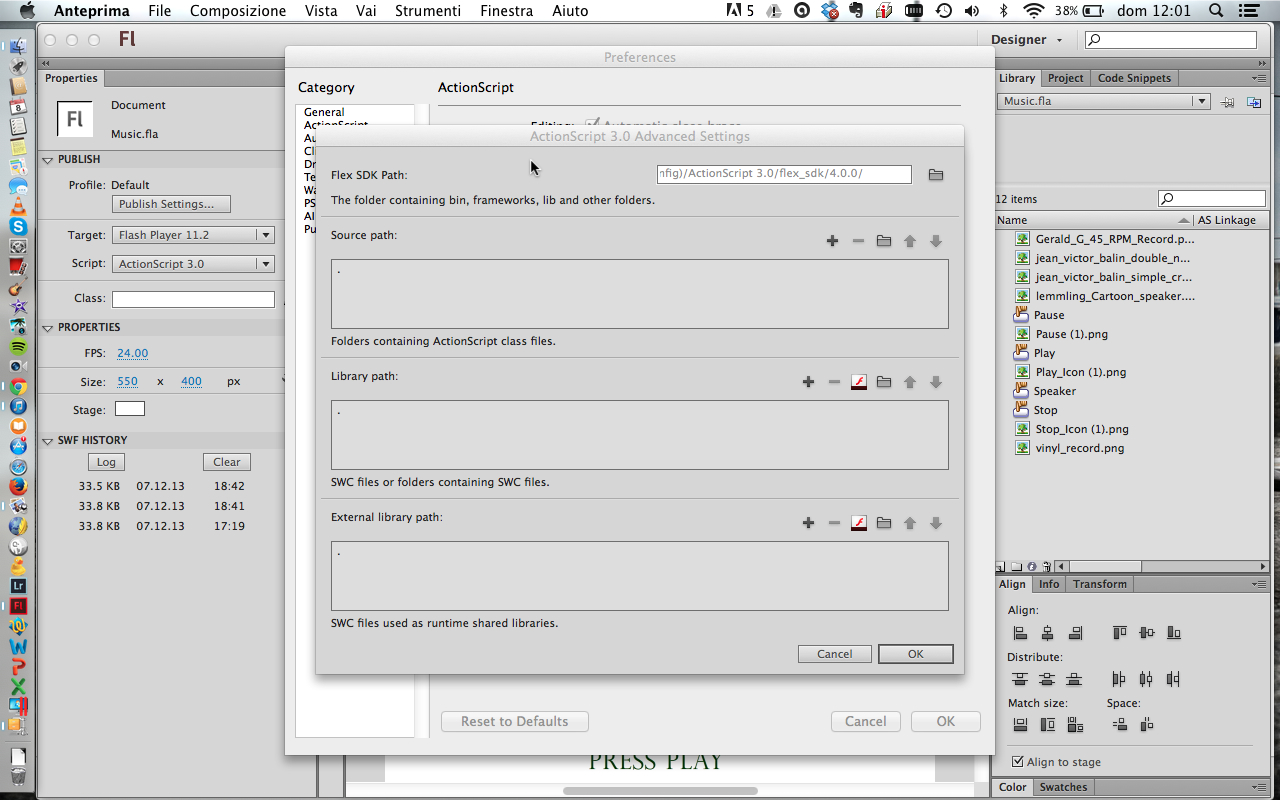Image resolution: width=1280 pixels, height=800 pixels.
Task: Click the Flex SDK Path text field
Action: click(x=784, y=174)
